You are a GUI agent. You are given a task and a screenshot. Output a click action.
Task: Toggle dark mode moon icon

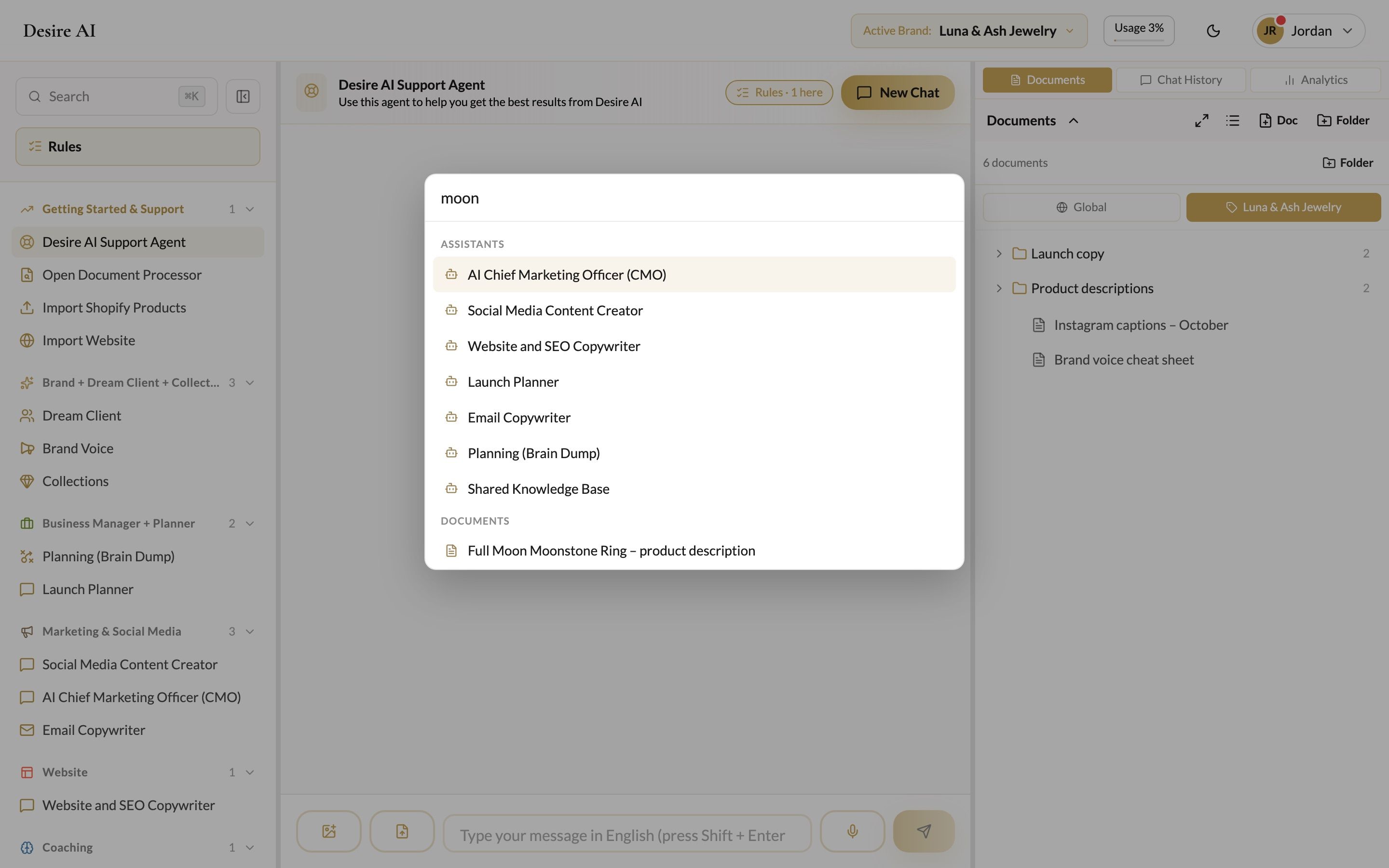(x=1213, y=30)
